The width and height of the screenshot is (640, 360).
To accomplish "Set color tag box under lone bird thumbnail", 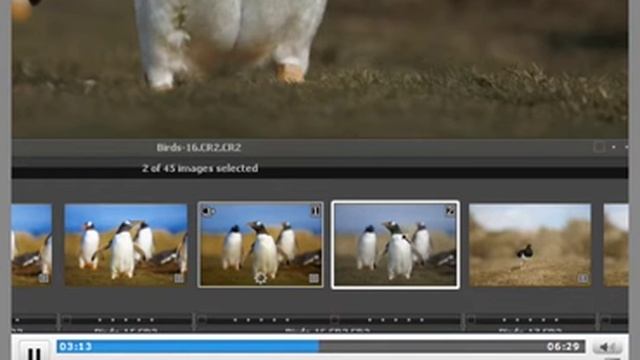I will coord(471,320).
